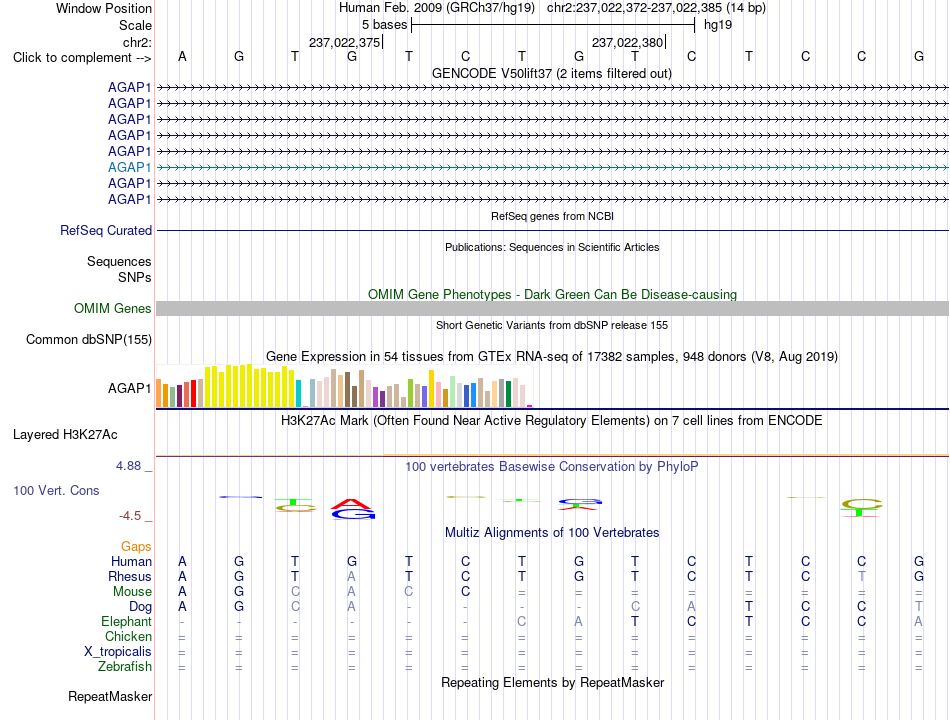Click 'Short Genetic Variants from dbSNP release 155'
950x720 pixels.
pos(552,325)
